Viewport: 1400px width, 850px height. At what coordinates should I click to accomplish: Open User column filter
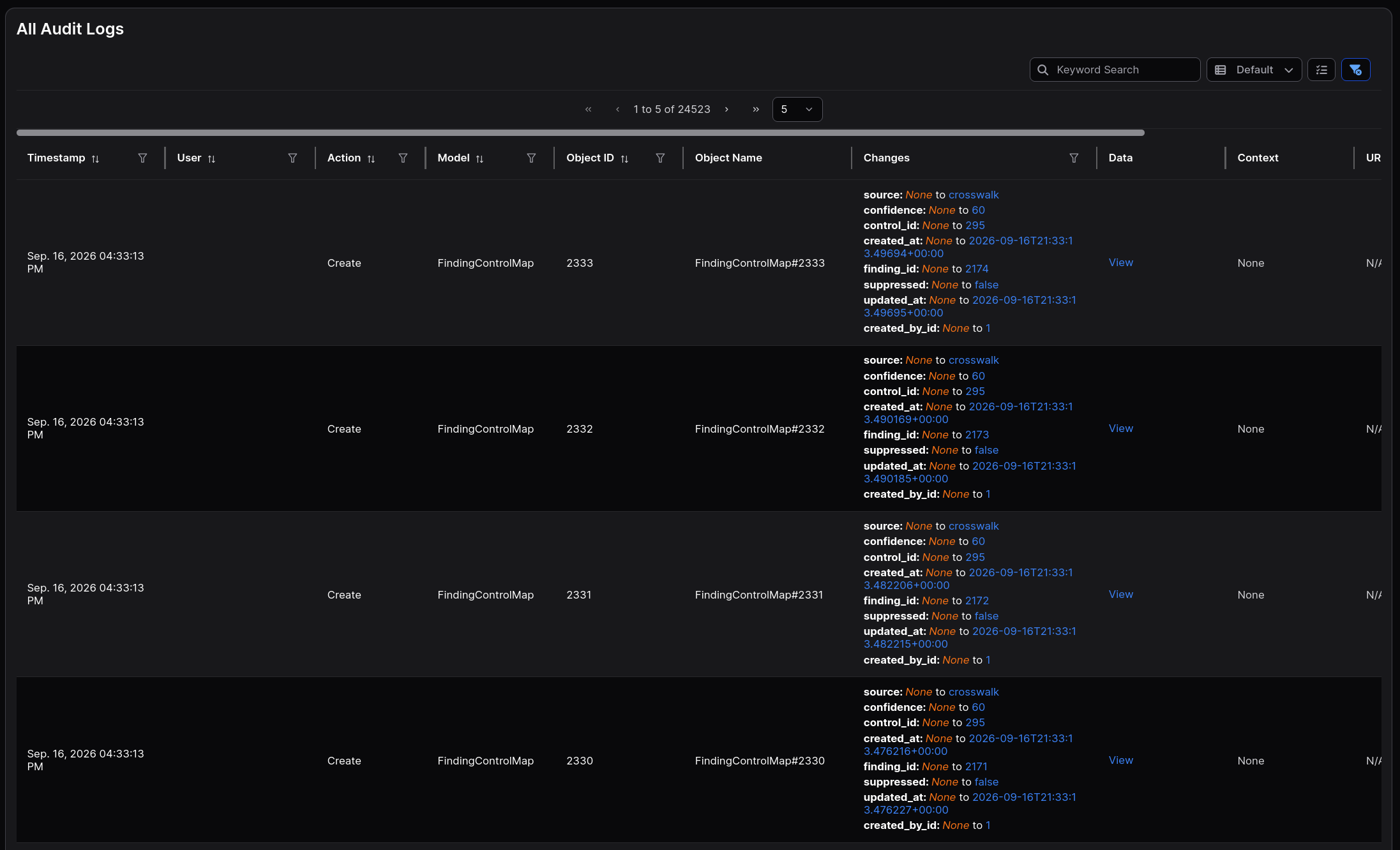click(292, 158)
